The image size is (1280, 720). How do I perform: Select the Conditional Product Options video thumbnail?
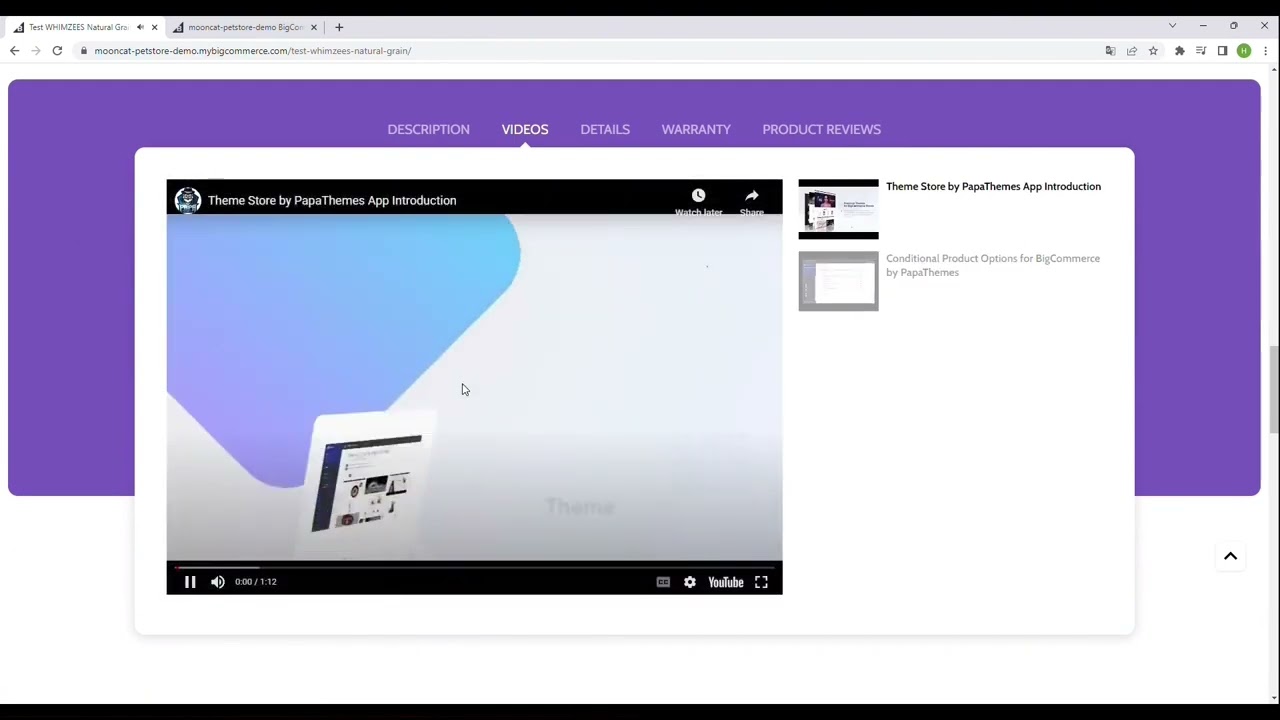(x=838, y=281)
